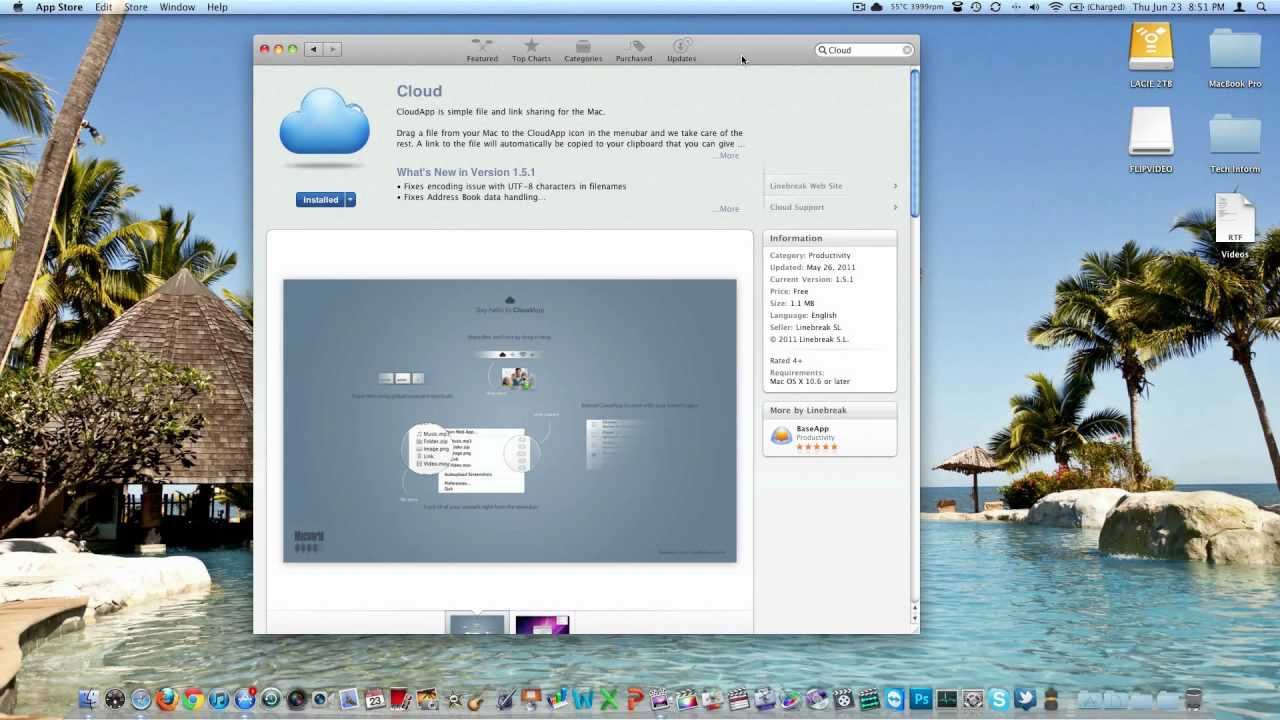This screenshot has height=720, width=1280.
Task: Select the second purple screenshot thumbnail
Action: point(542,625)
